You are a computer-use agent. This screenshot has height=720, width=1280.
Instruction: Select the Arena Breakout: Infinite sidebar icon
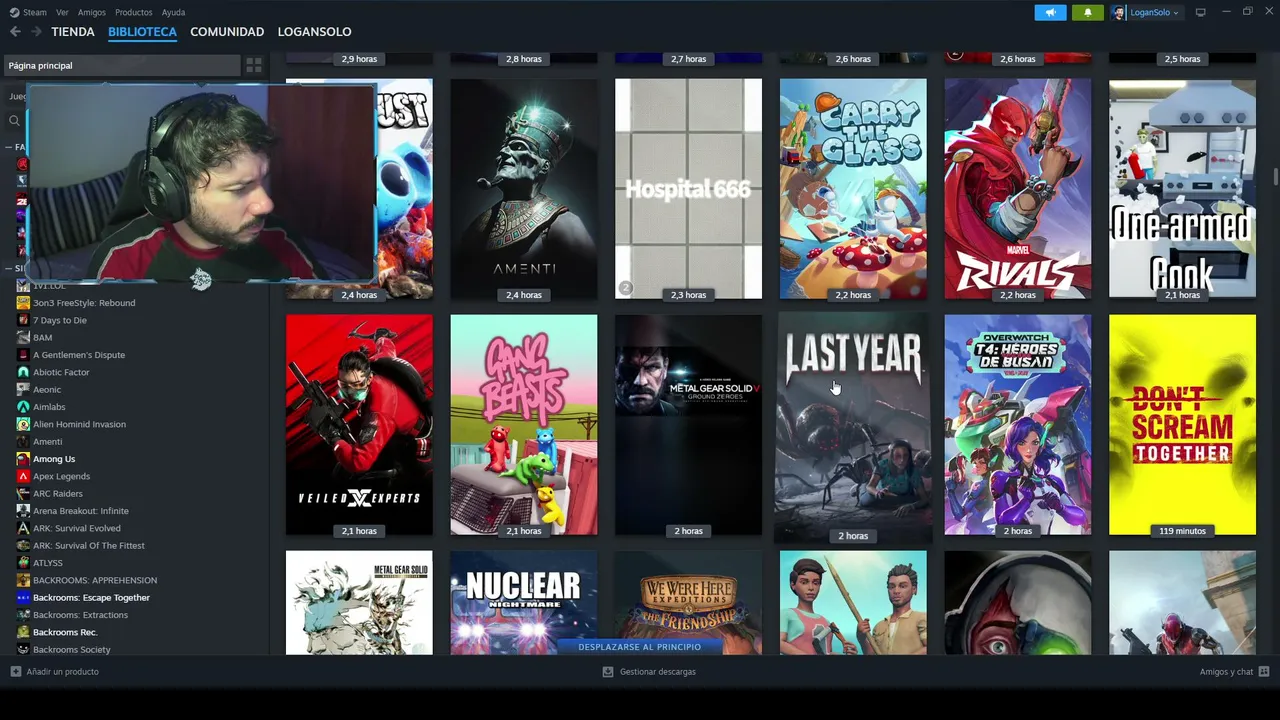[23, 511]
